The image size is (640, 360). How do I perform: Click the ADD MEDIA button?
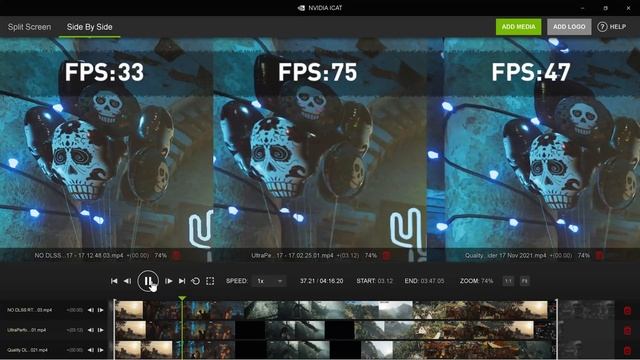[x=518, y=27]
